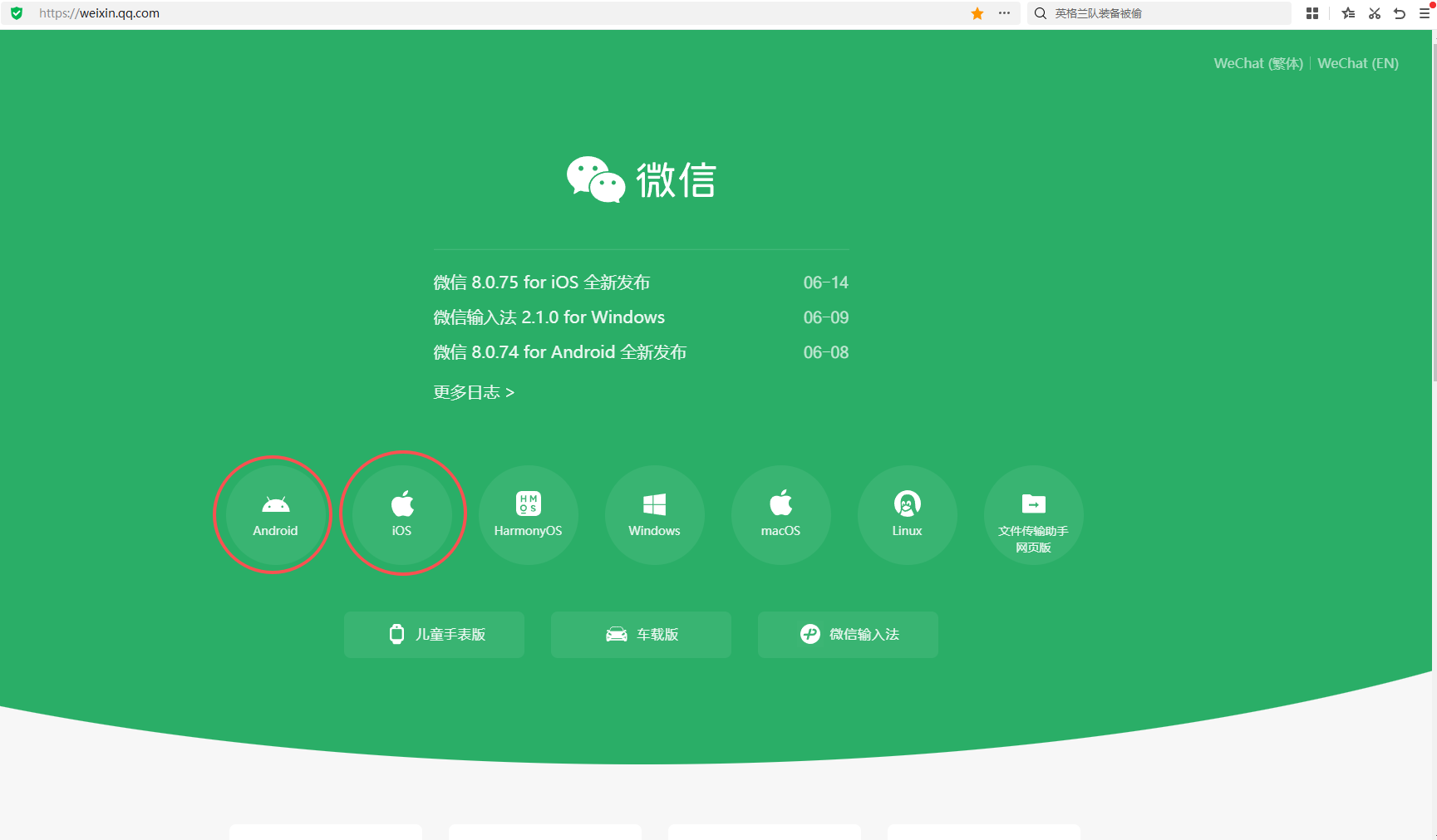This screenshot has height=840, width=1437.
Task: Open the address bar more options menu
Action: pyautogui.click(x=1004, y=13)
